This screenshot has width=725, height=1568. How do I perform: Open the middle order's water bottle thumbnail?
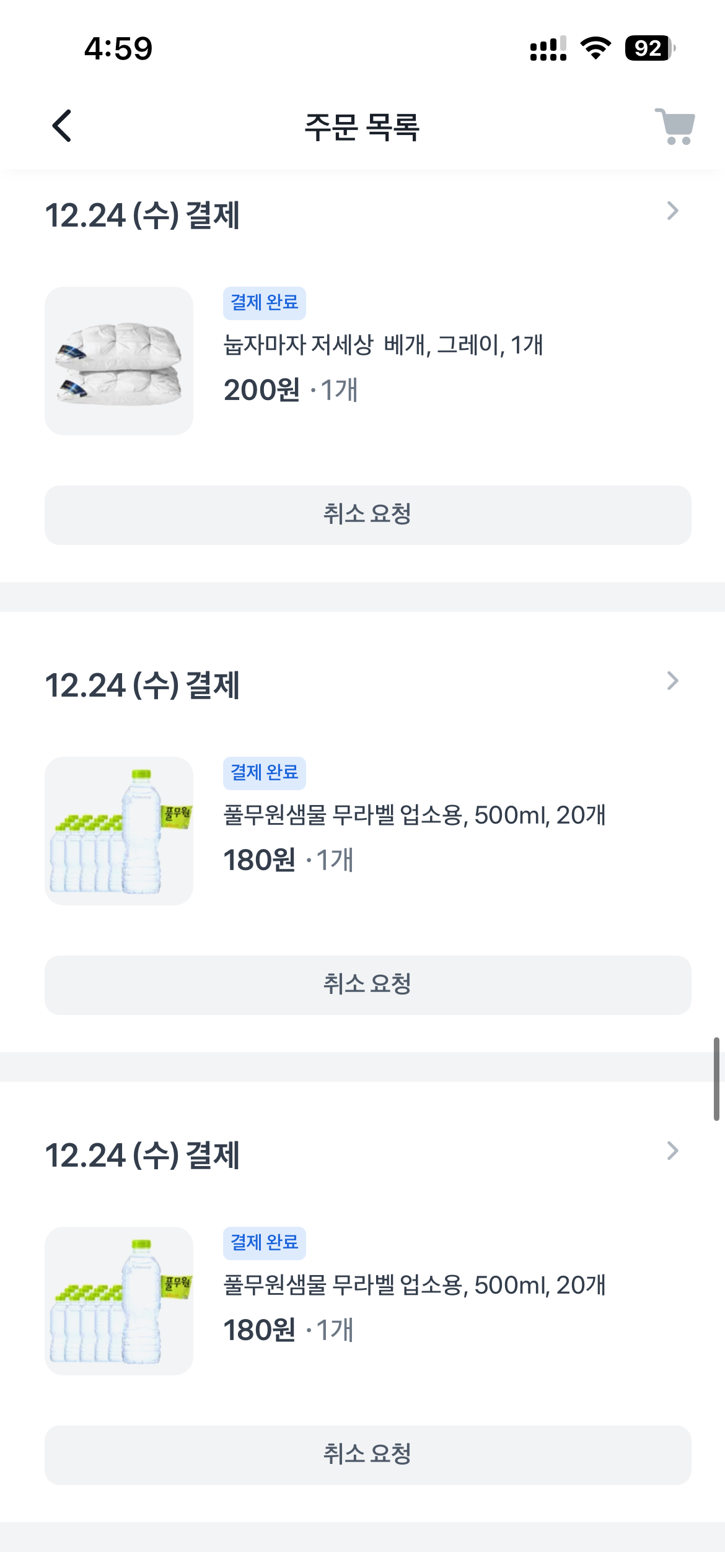click(x=119, y=831)
